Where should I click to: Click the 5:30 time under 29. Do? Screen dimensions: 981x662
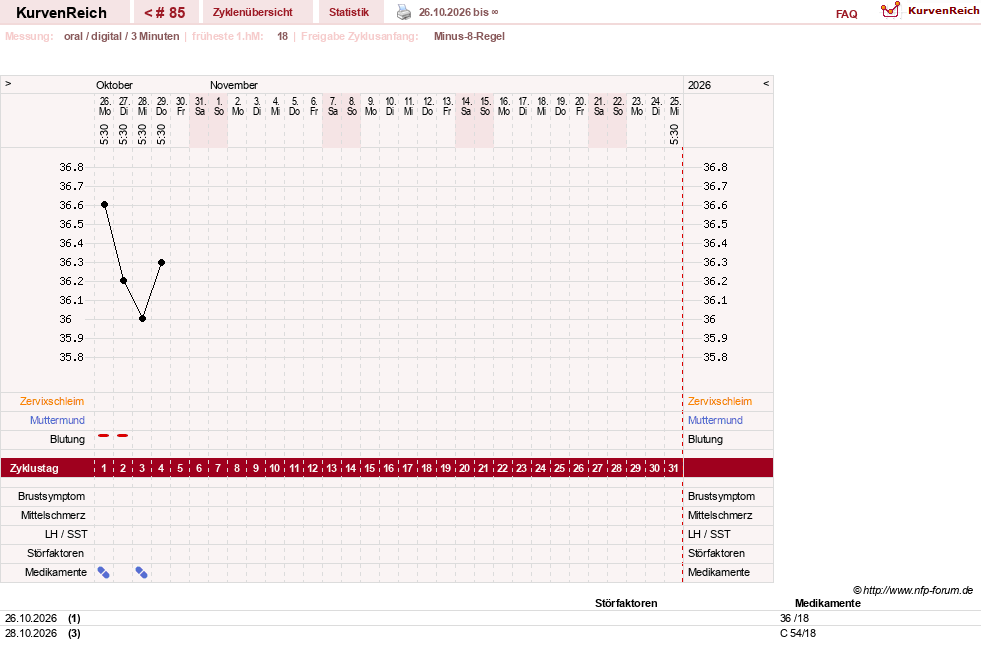161,134
